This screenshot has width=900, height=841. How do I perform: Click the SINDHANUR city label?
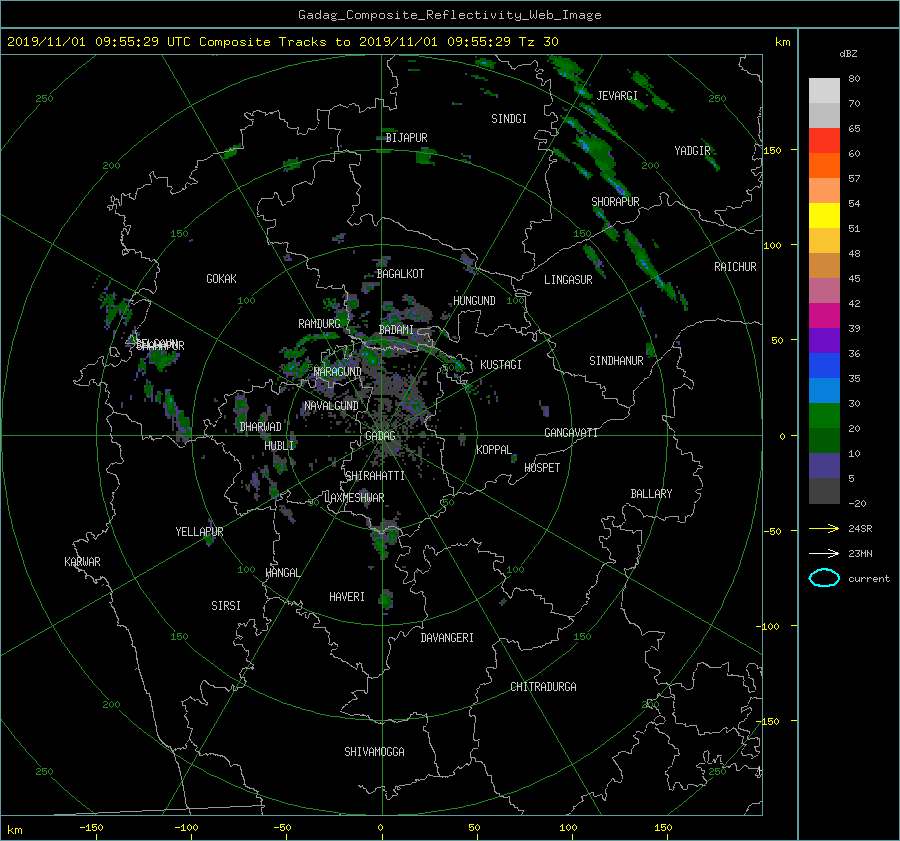click(x=616, y=361)
